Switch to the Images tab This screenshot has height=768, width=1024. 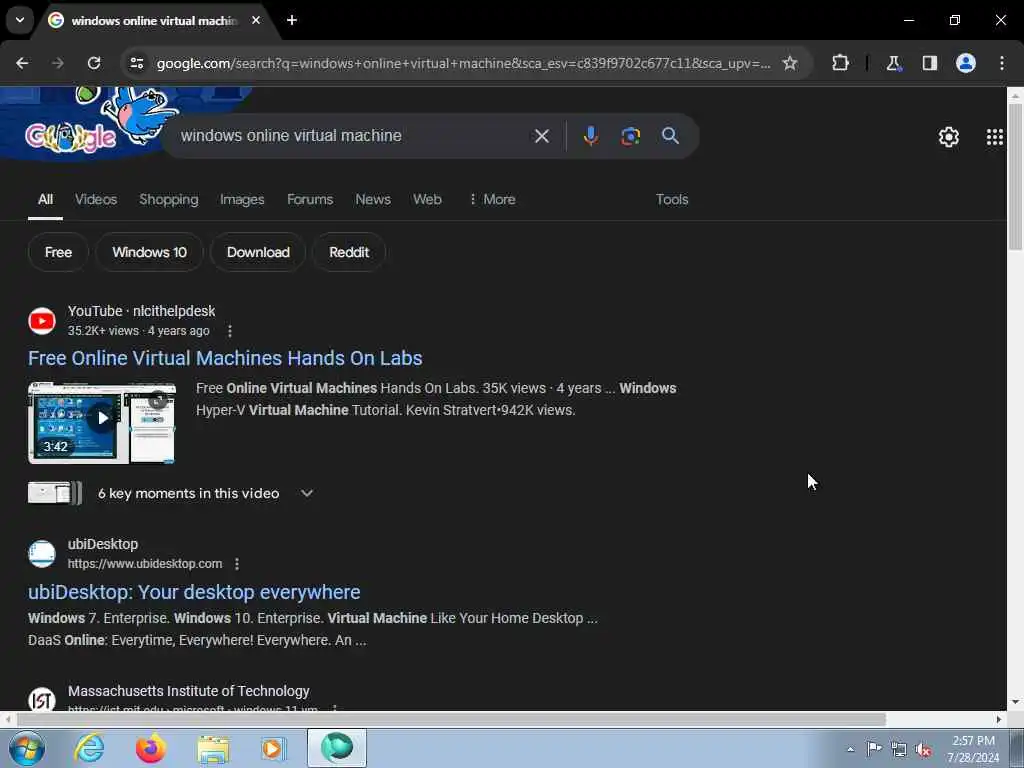(242, 199)
